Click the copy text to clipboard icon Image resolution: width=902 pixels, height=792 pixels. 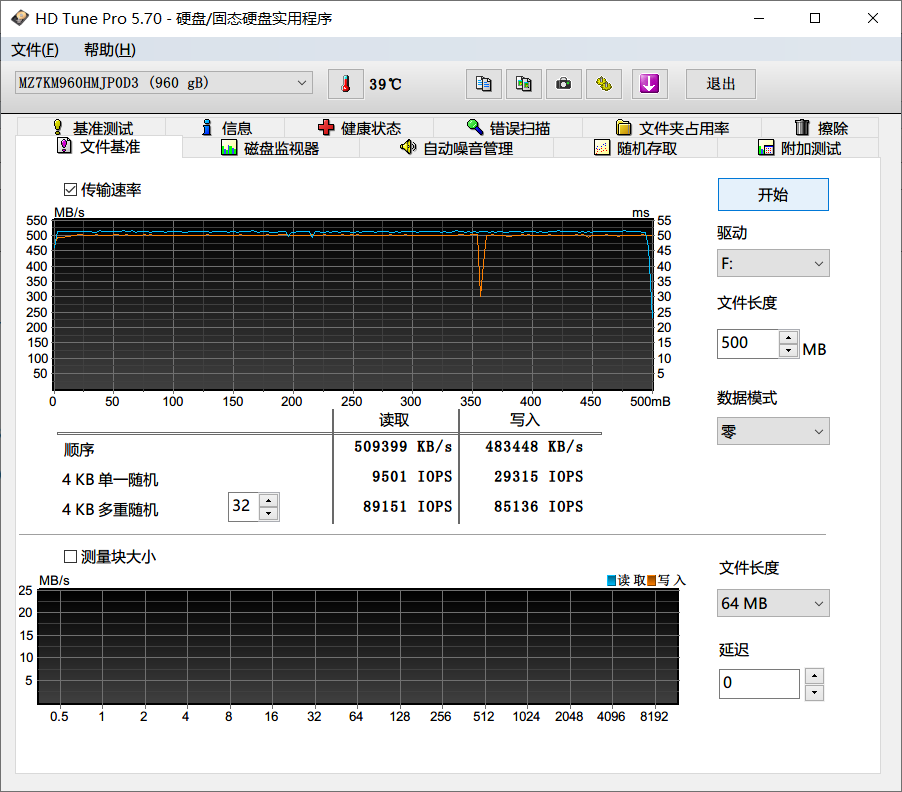tap(484, 84)
